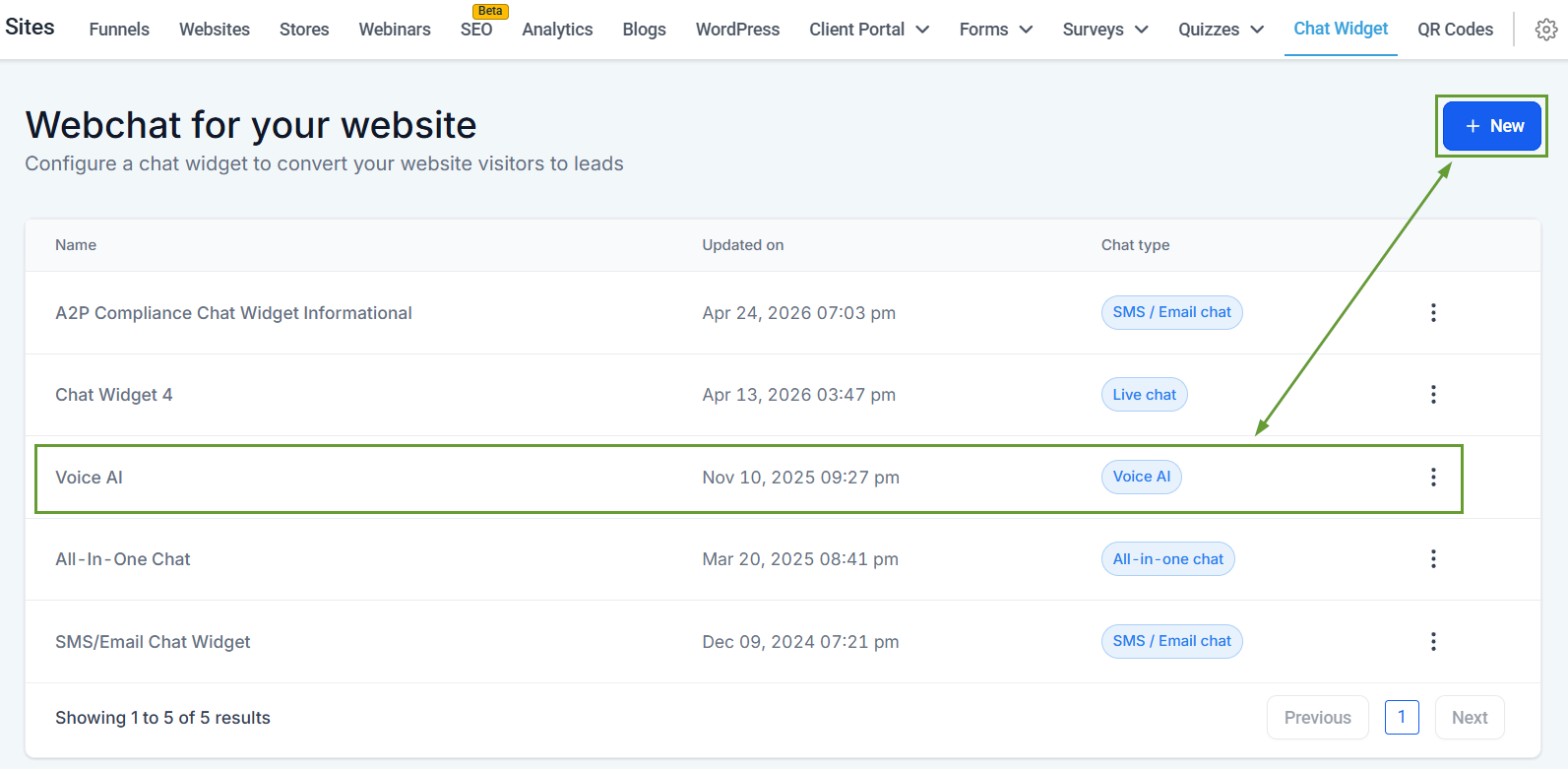This screenshot has height=769, width=1568.
Task: Open the Webinars tab
Action: [395, 30]
